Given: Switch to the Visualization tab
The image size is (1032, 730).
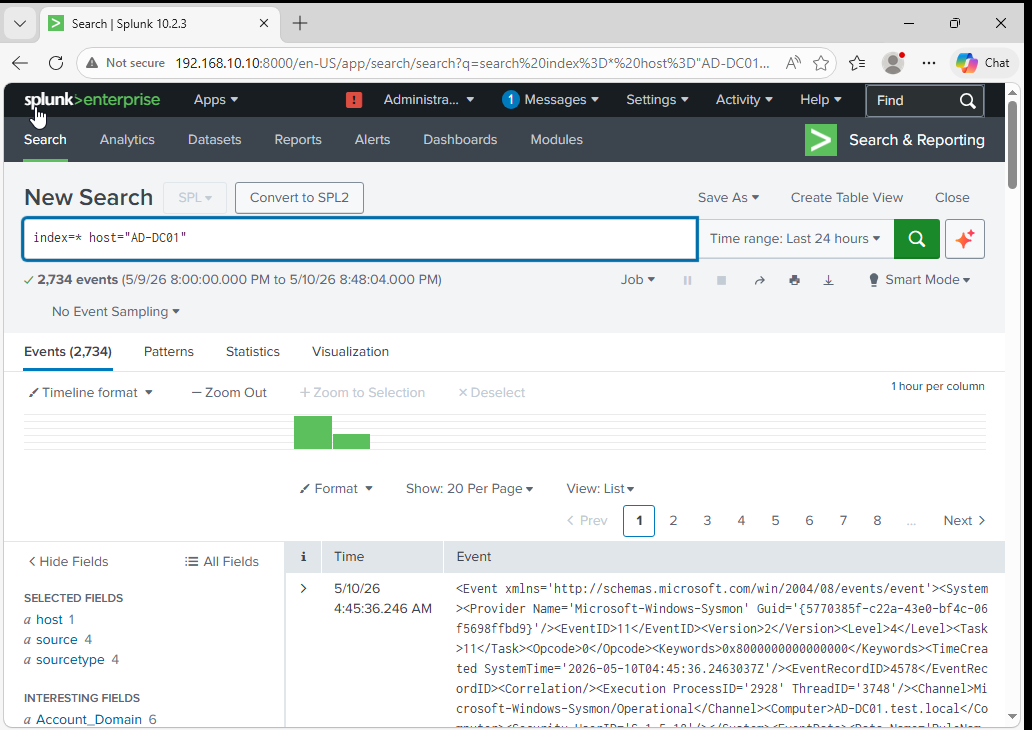Looking at the screenshot, I should [350, 352].
